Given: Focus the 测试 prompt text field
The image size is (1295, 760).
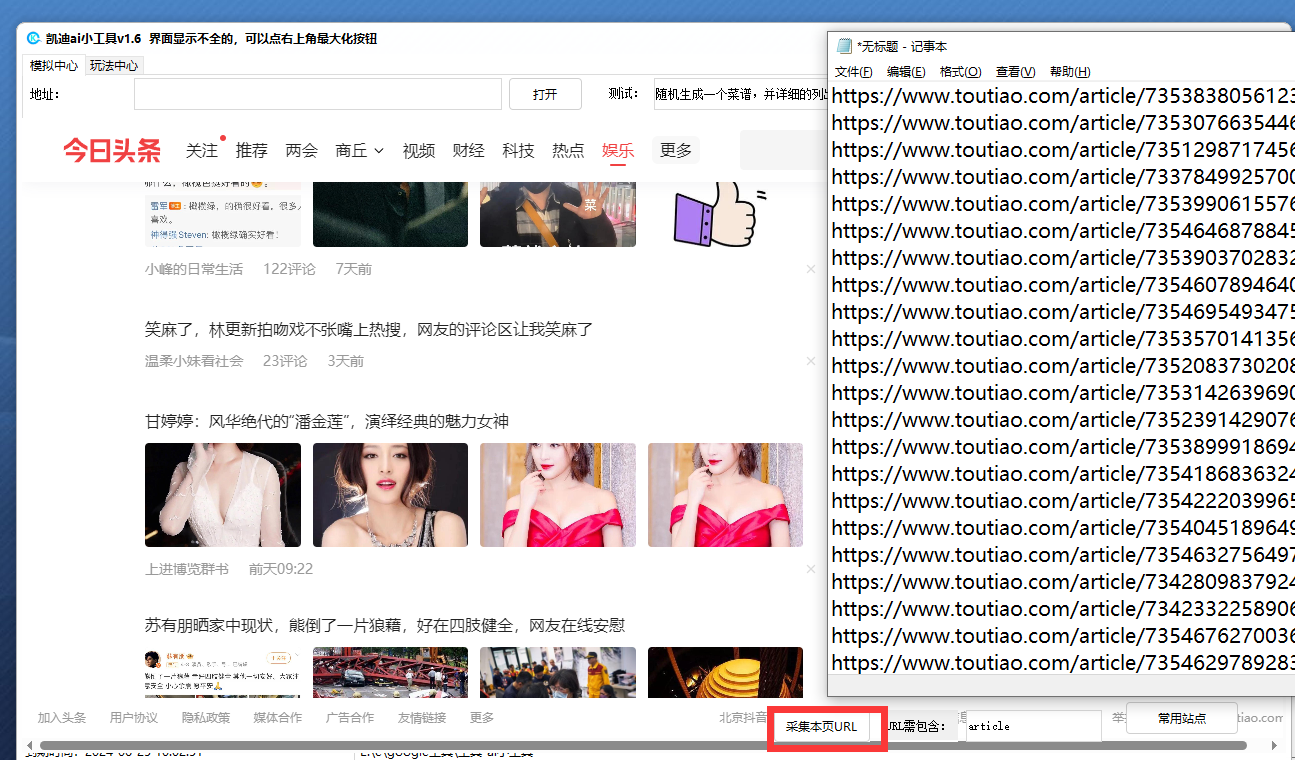Looking at the screenshot, I should coord(742,94).
